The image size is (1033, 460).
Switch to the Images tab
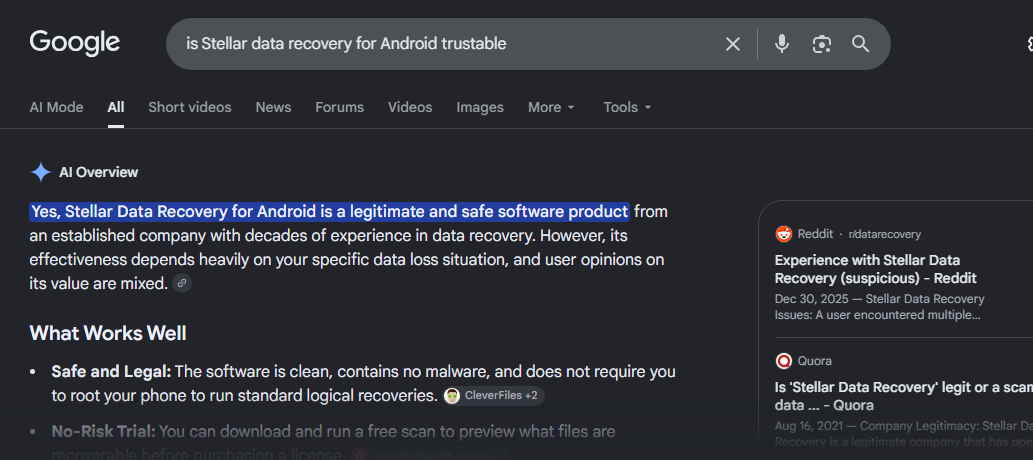point(480,107)
